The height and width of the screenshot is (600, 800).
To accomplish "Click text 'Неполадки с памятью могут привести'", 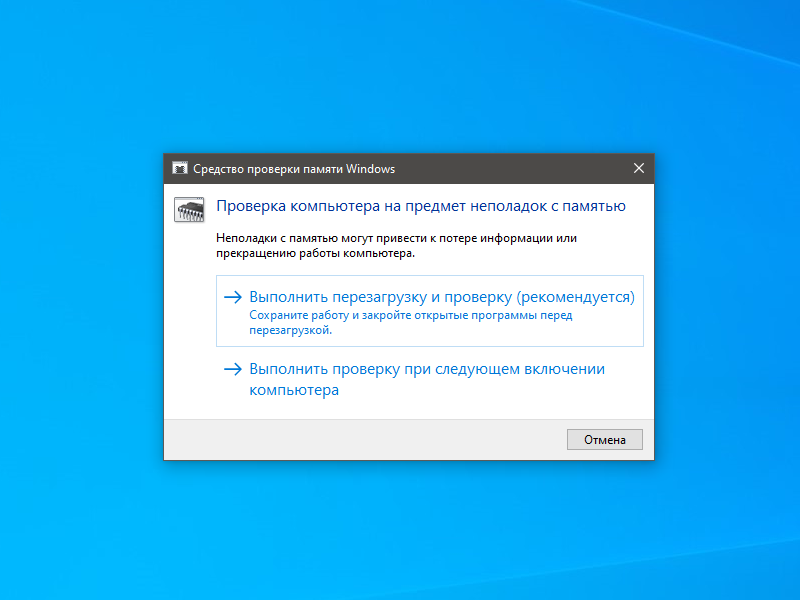I will click(x=321, y=238).
